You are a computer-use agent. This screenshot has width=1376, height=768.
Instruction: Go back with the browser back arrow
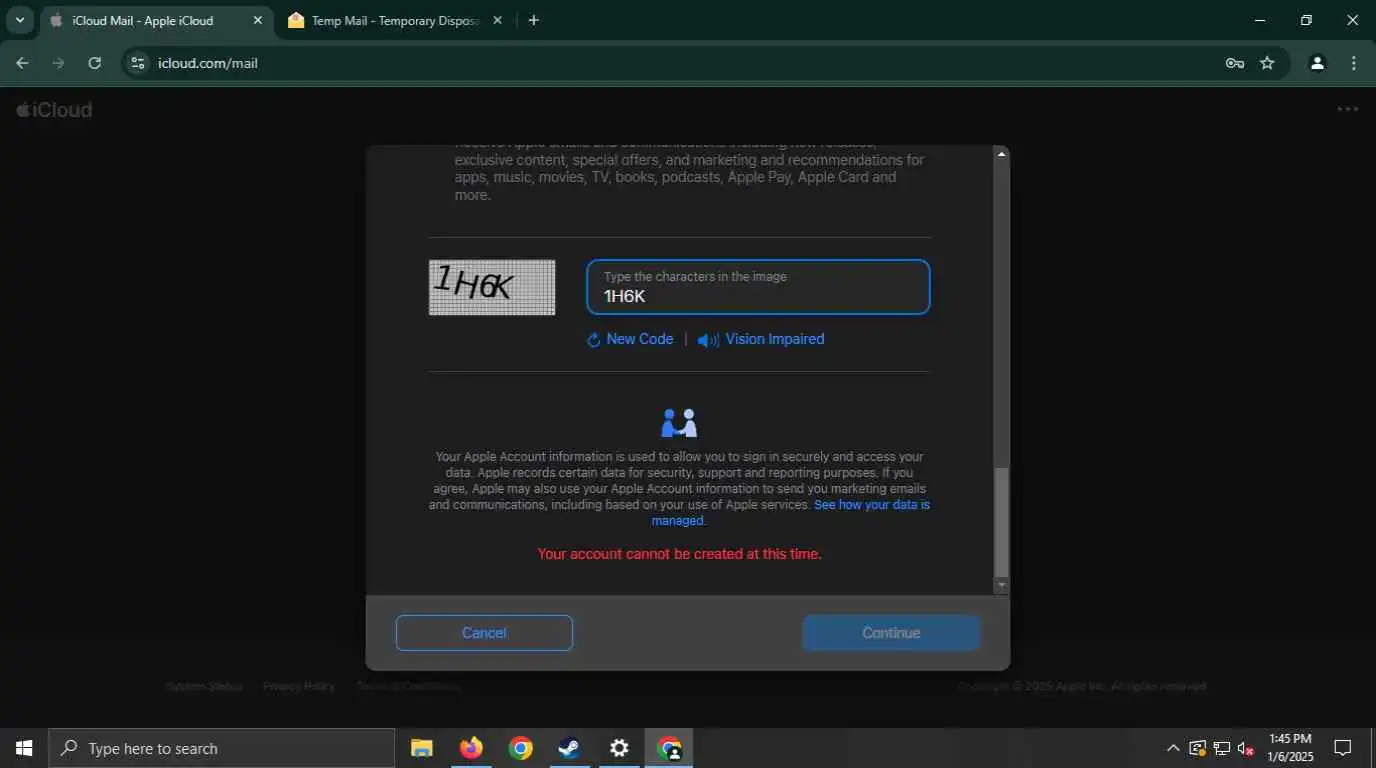(22, 63)
